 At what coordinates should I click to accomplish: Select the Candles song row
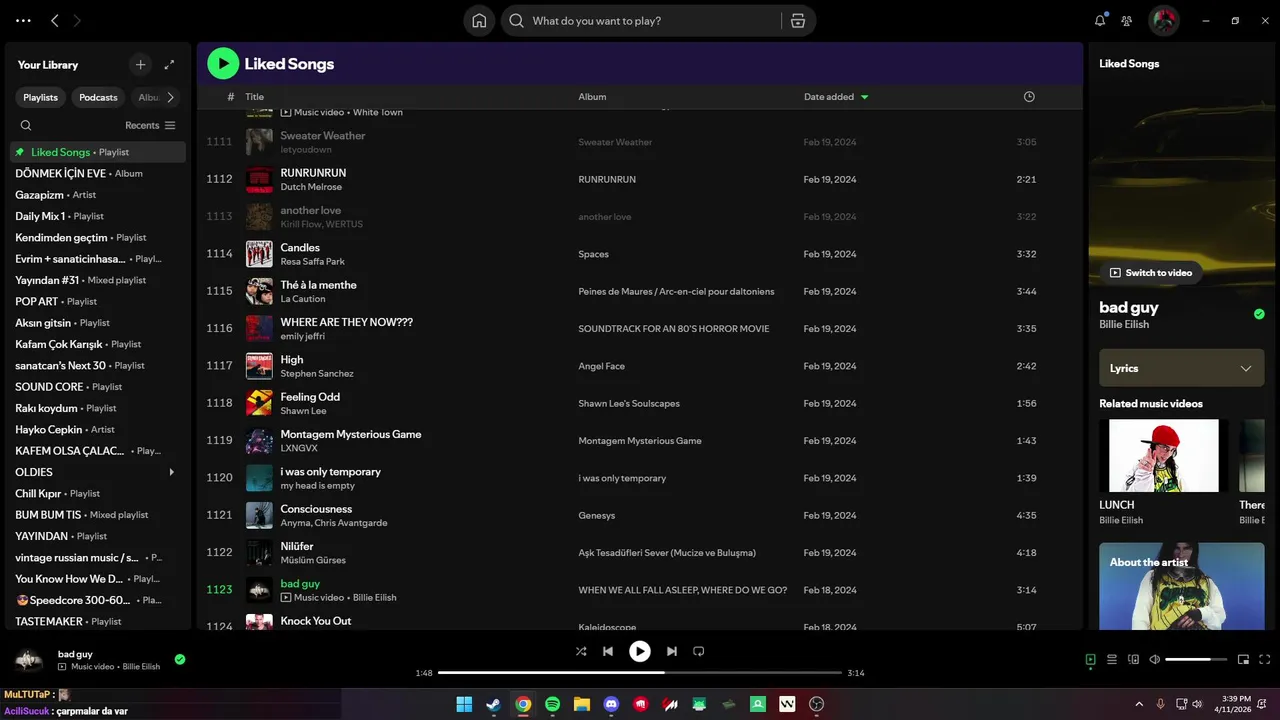tap(640, 254)
